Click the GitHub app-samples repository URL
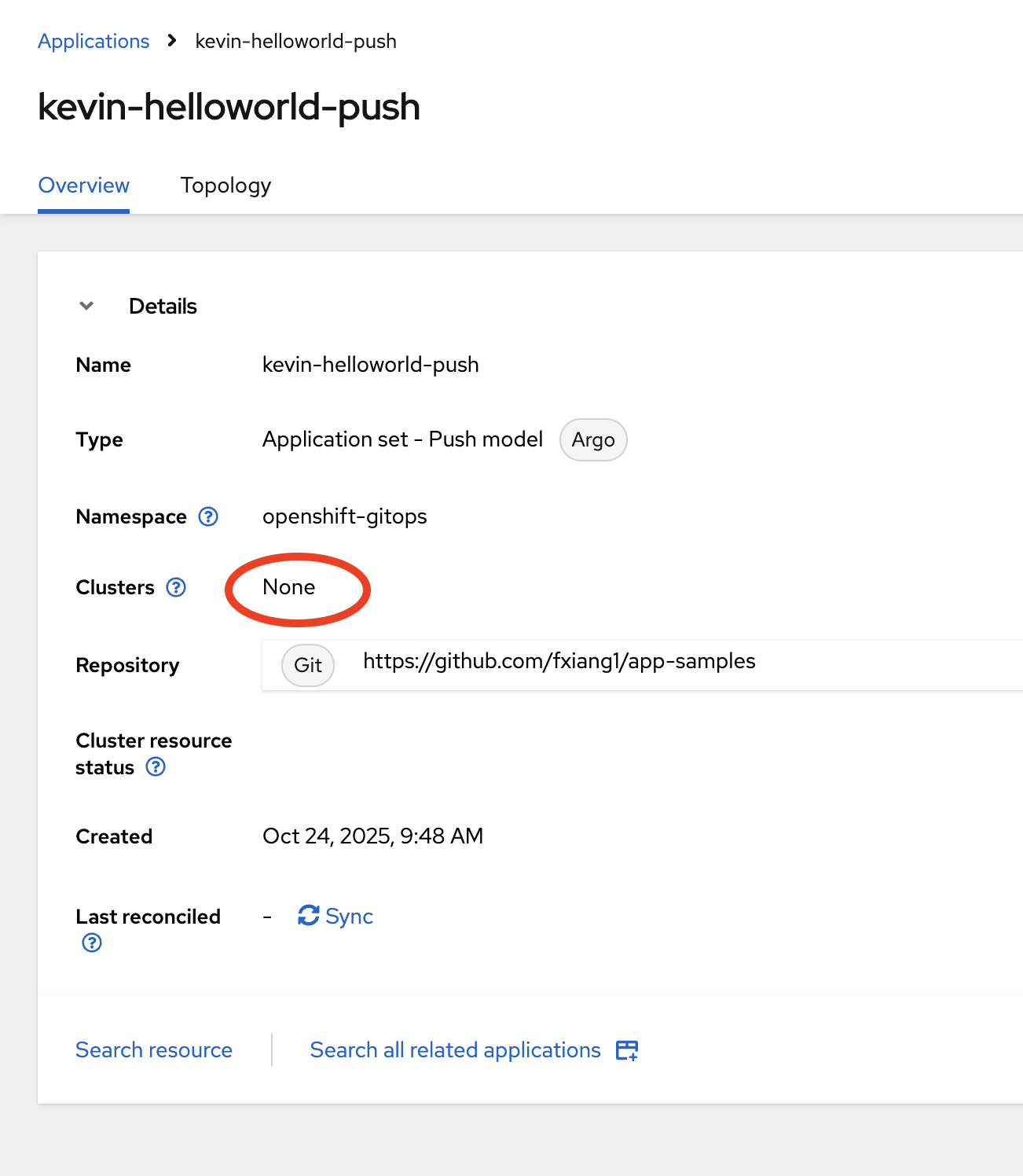 coord(559,661)
